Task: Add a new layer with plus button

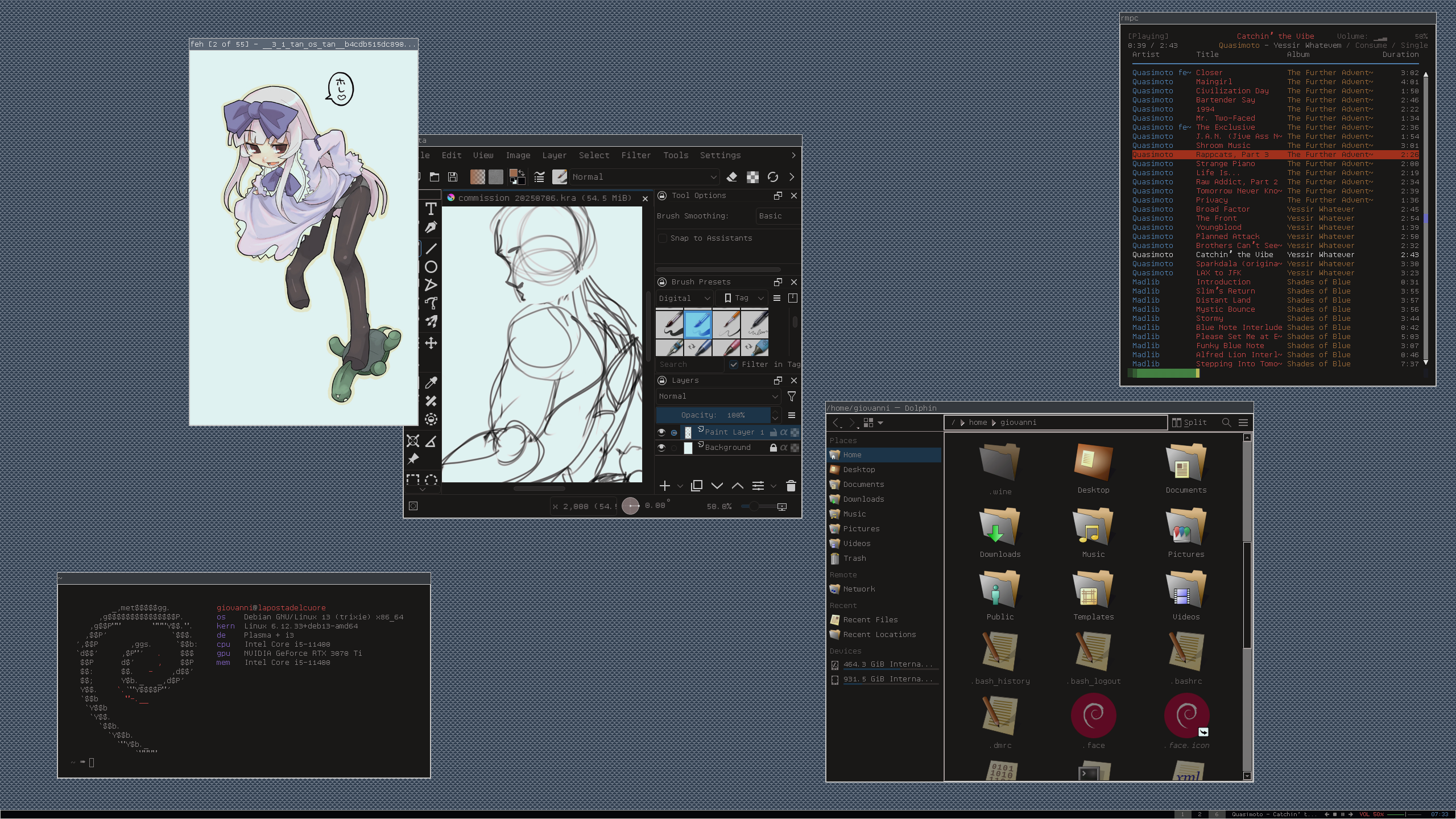Action: coord(664,486)
